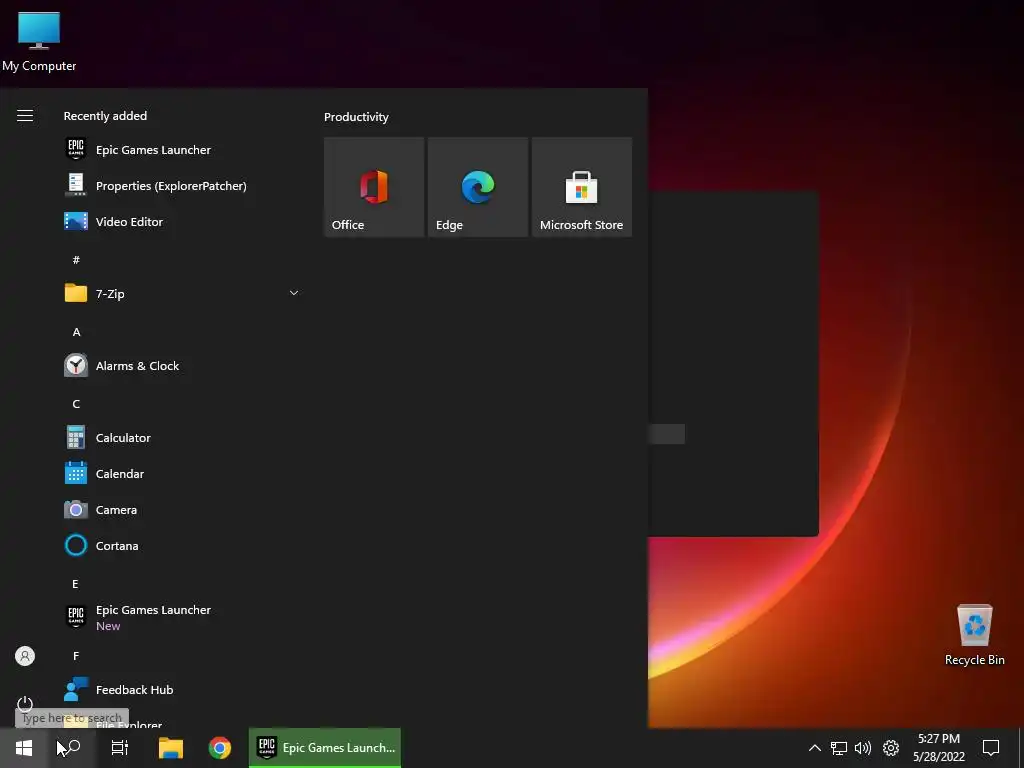
Task: Click the Recently added heading
Action: (105, 116)
